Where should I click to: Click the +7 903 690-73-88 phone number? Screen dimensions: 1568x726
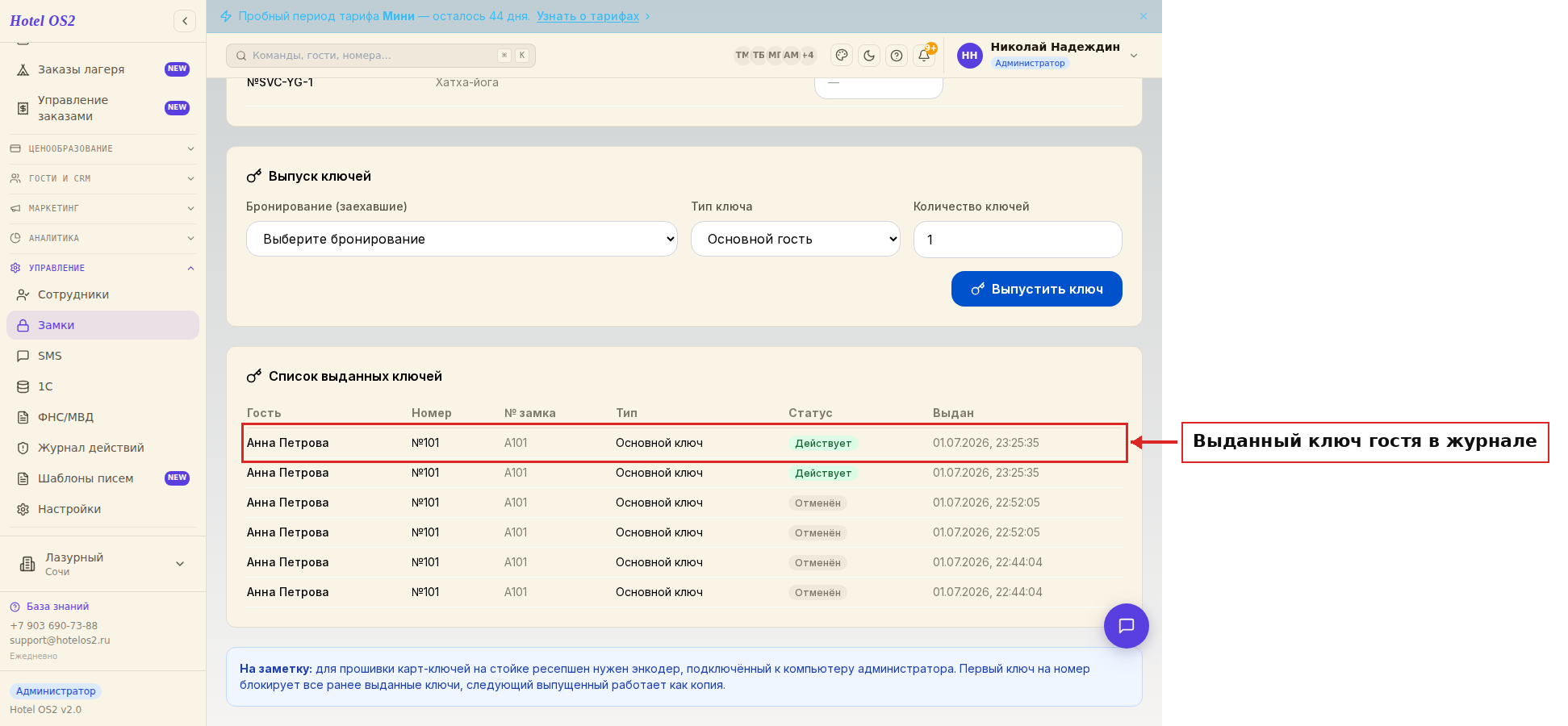(53, 626)
